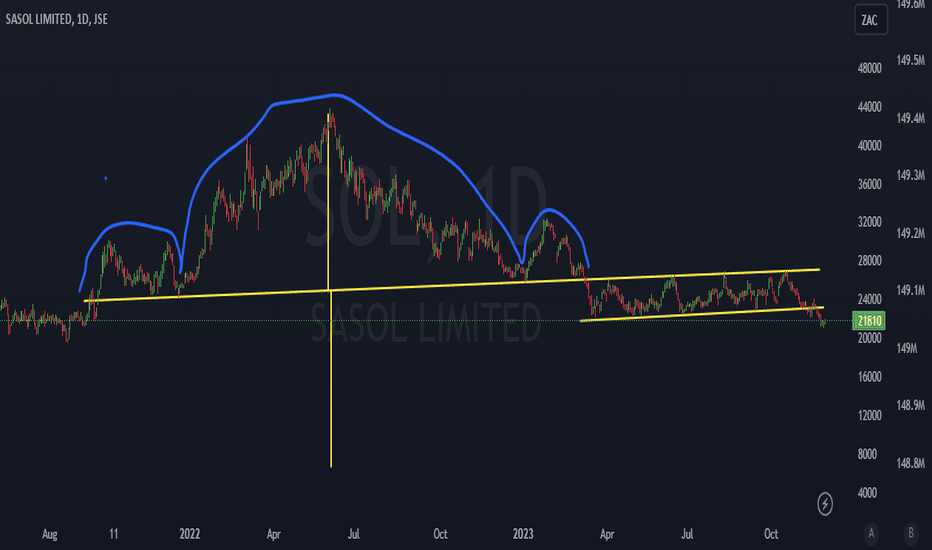Click the 148.9M volume axis label
The width and height of the screenshot is (932, 550).
coord(911,406)
